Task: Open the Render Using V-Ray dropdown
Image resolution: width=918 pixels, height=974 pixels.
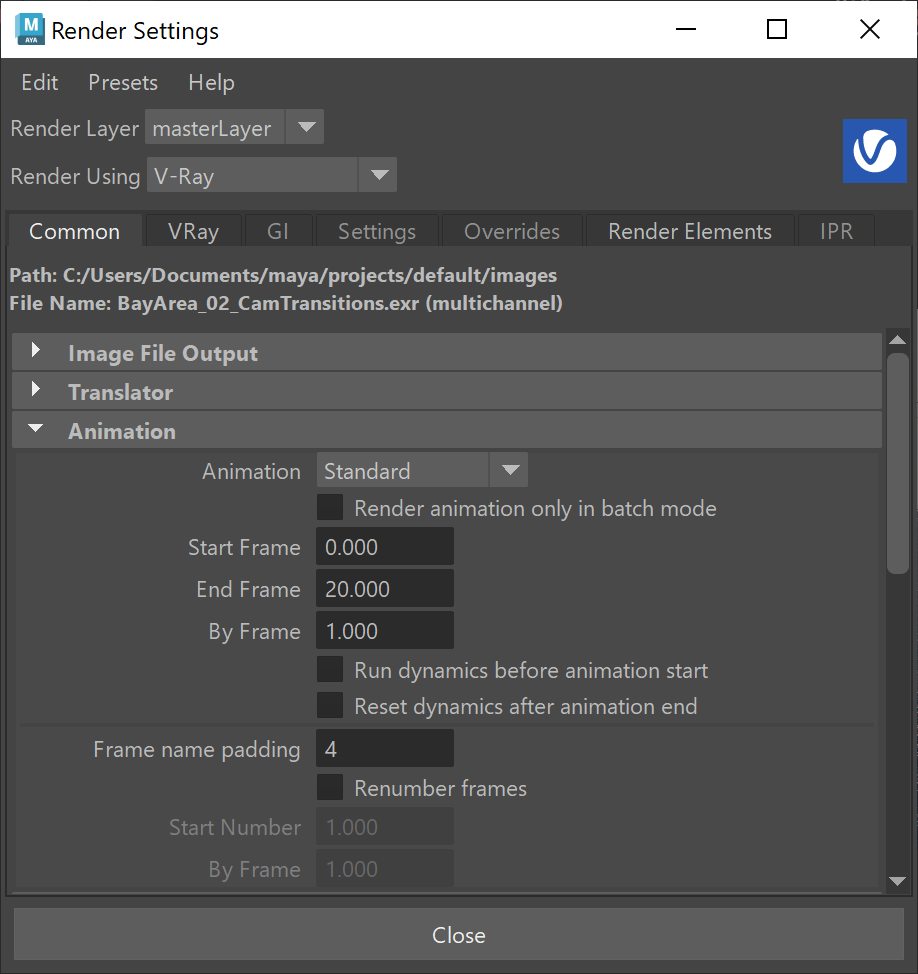Action: [x=271, y=175]
